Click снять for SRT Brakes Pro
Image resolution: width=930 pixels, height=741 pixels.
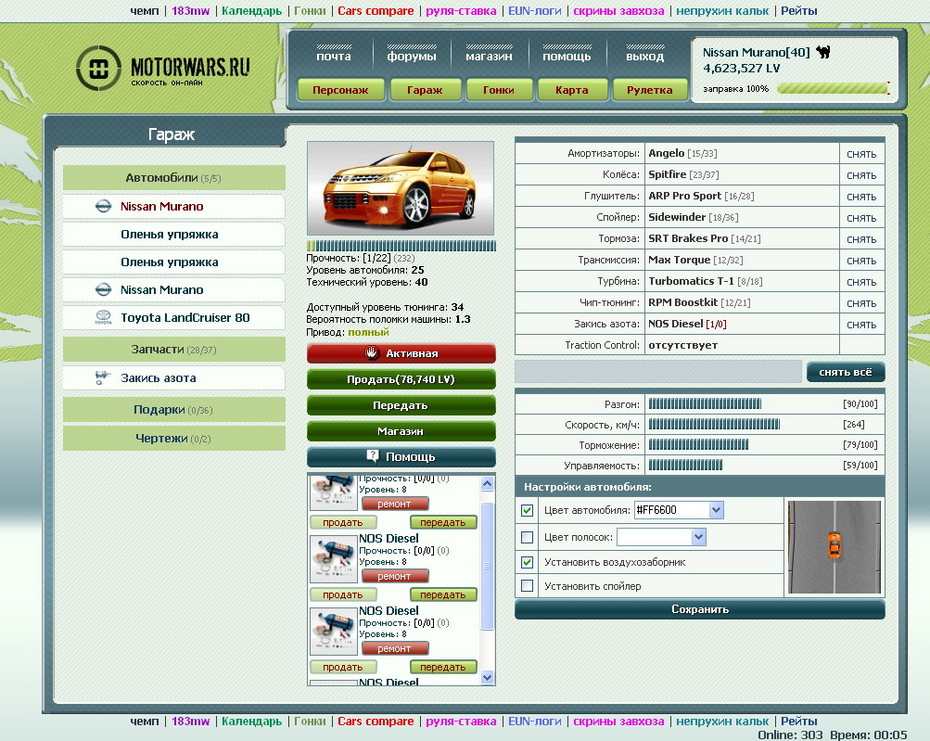coord(861,240)
